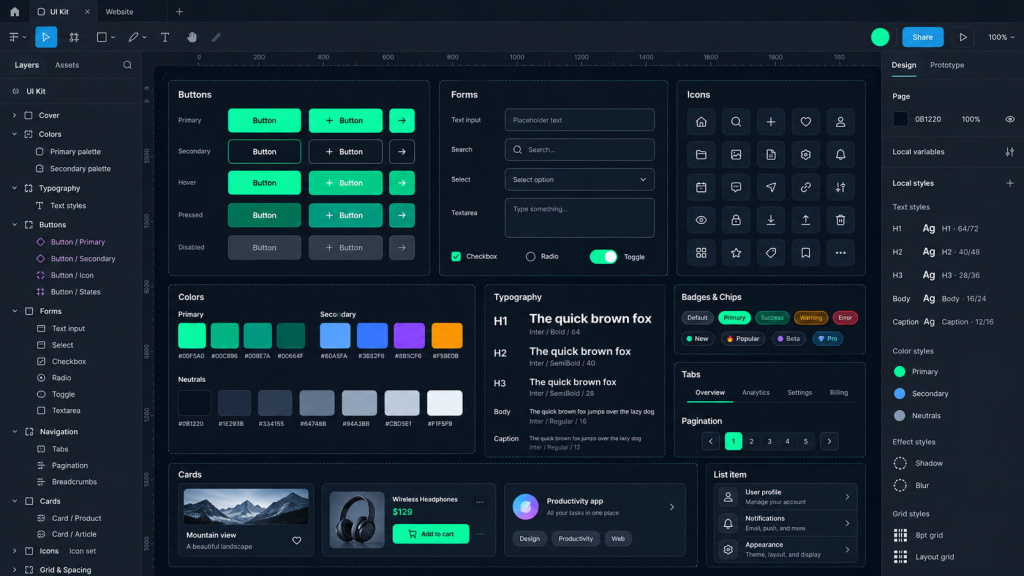Screen dimensions: 1024x576
Task: Collapse the Forms layer group
Action: tap(14, 311)
